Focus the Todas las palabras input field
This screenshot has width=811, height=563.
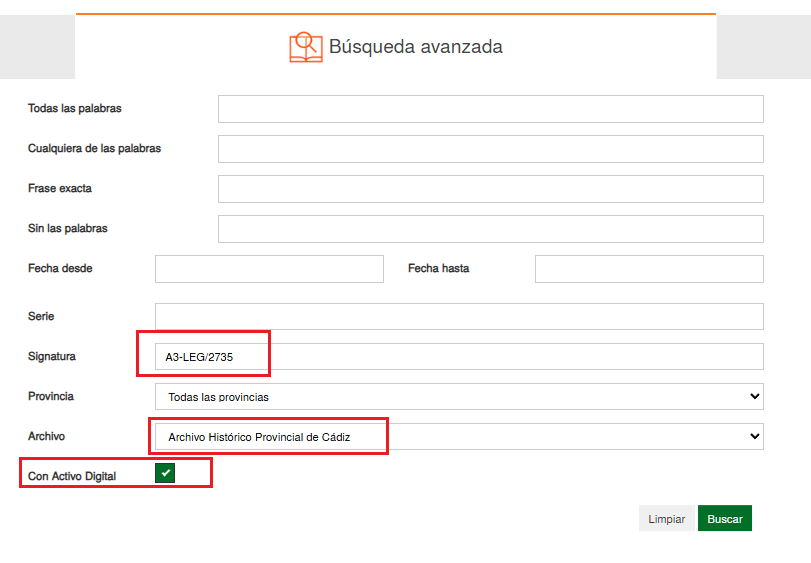490,109
